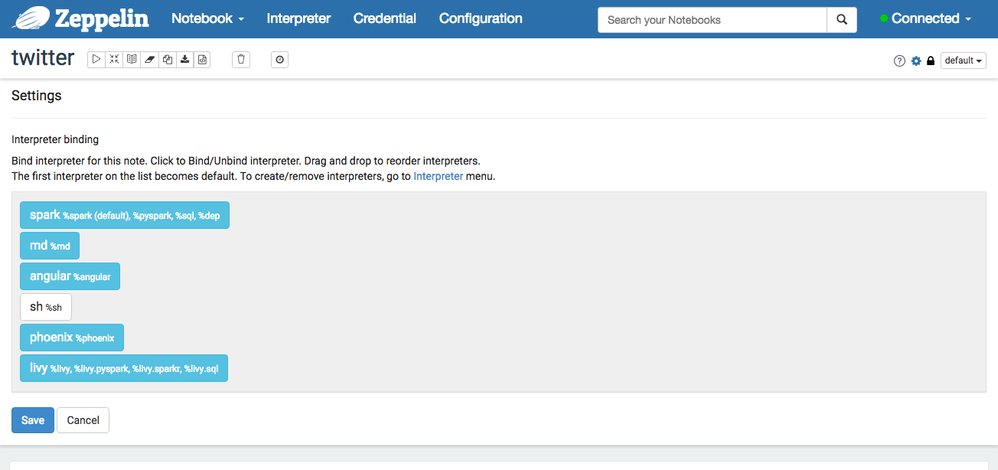Go to the Interpreter menu
This screenshot has width=998, height=470.
299,18
